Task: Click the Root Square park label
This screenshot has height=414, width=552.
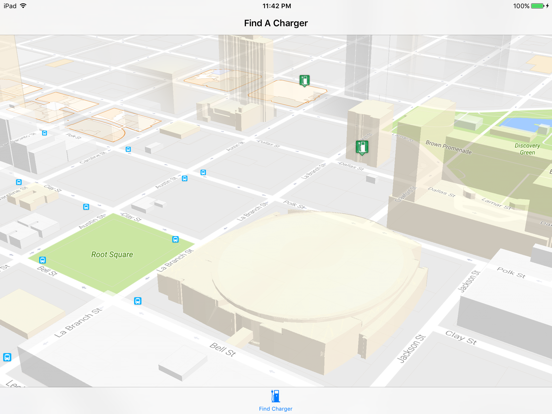Action: coord(112,254)
